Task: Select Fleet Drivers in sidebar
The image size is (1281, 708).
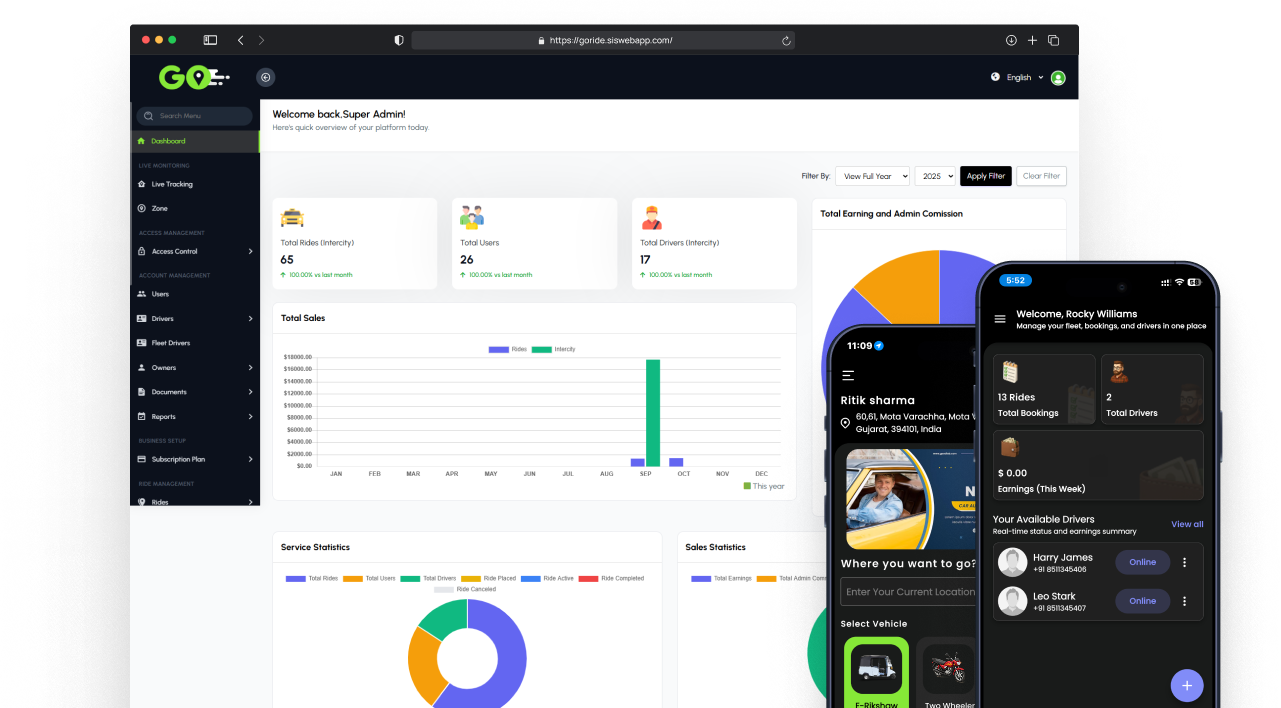Action: [170, 343]
